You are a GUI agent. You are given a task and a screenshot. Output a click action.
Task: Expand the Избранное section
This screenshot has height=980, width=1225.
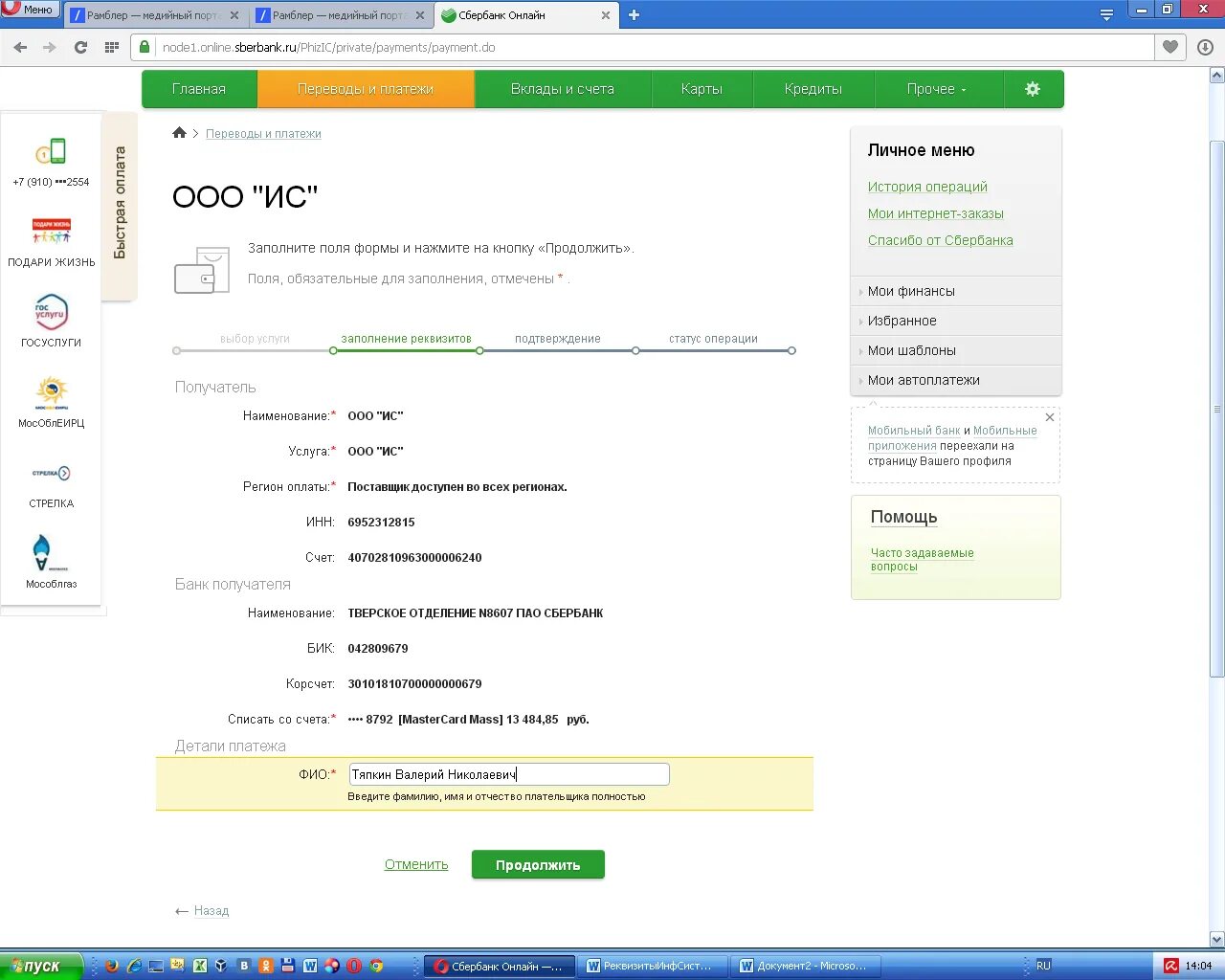coord(956,321)
